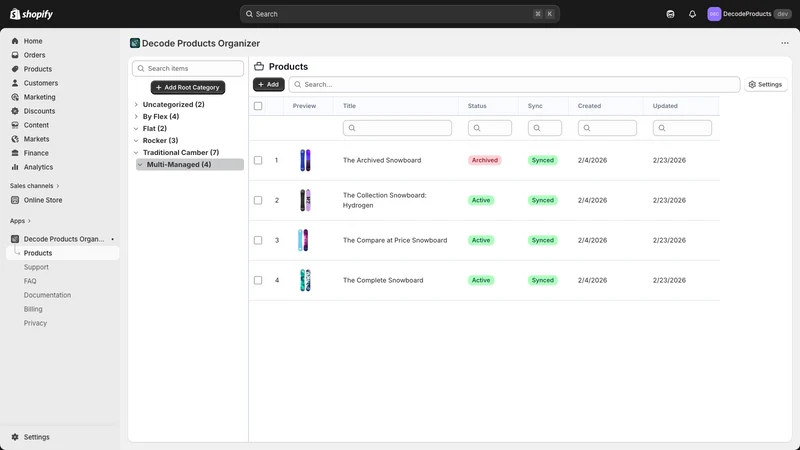Check the box for The Archived Snowboard

(258, 160)
